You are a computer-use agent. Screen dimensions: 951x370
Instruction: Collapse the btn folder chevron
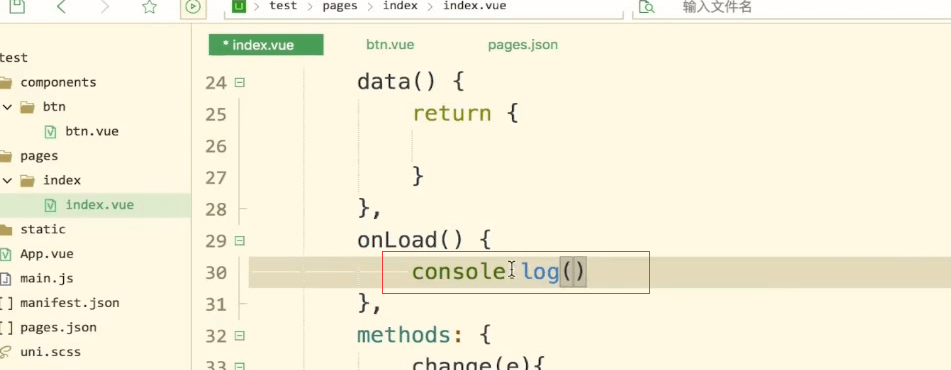tap(7, 107)
